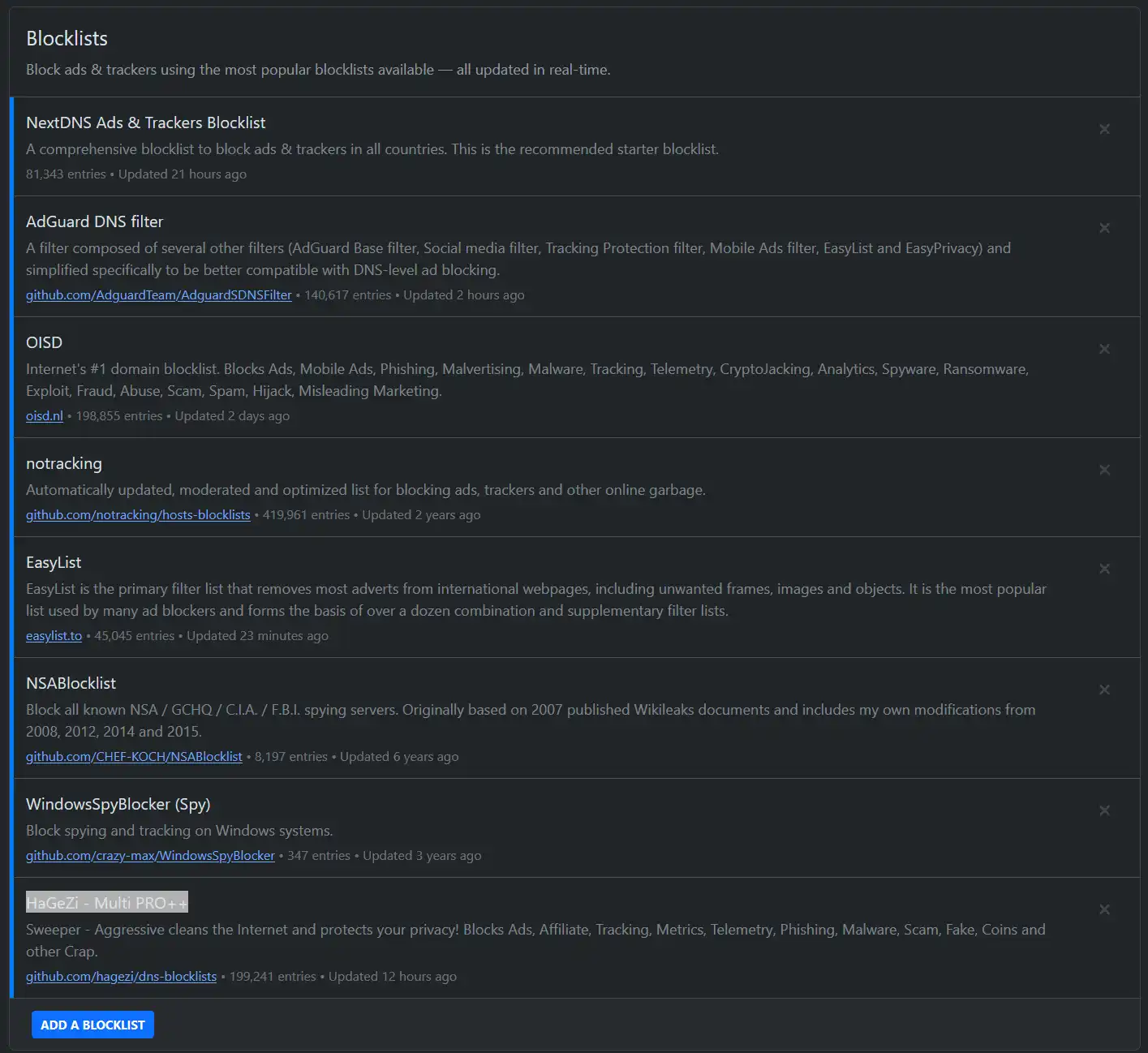Remove the AdGuard DNS filter blocklist
This screenshot has height=1053, width=1148.
(1104, 228)
